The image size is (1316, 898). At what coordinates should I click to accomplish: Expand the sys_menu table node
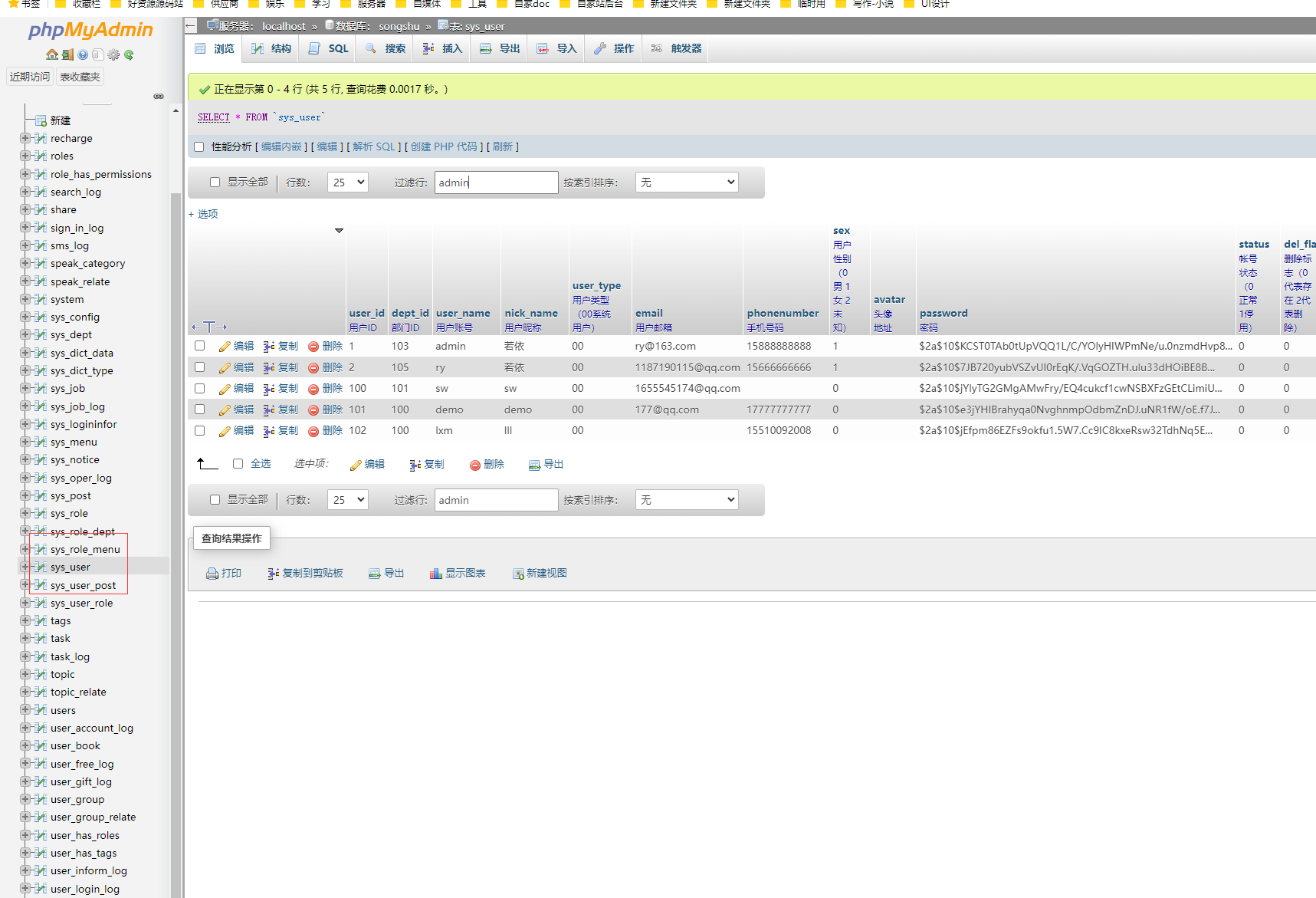tap(25, 442)
